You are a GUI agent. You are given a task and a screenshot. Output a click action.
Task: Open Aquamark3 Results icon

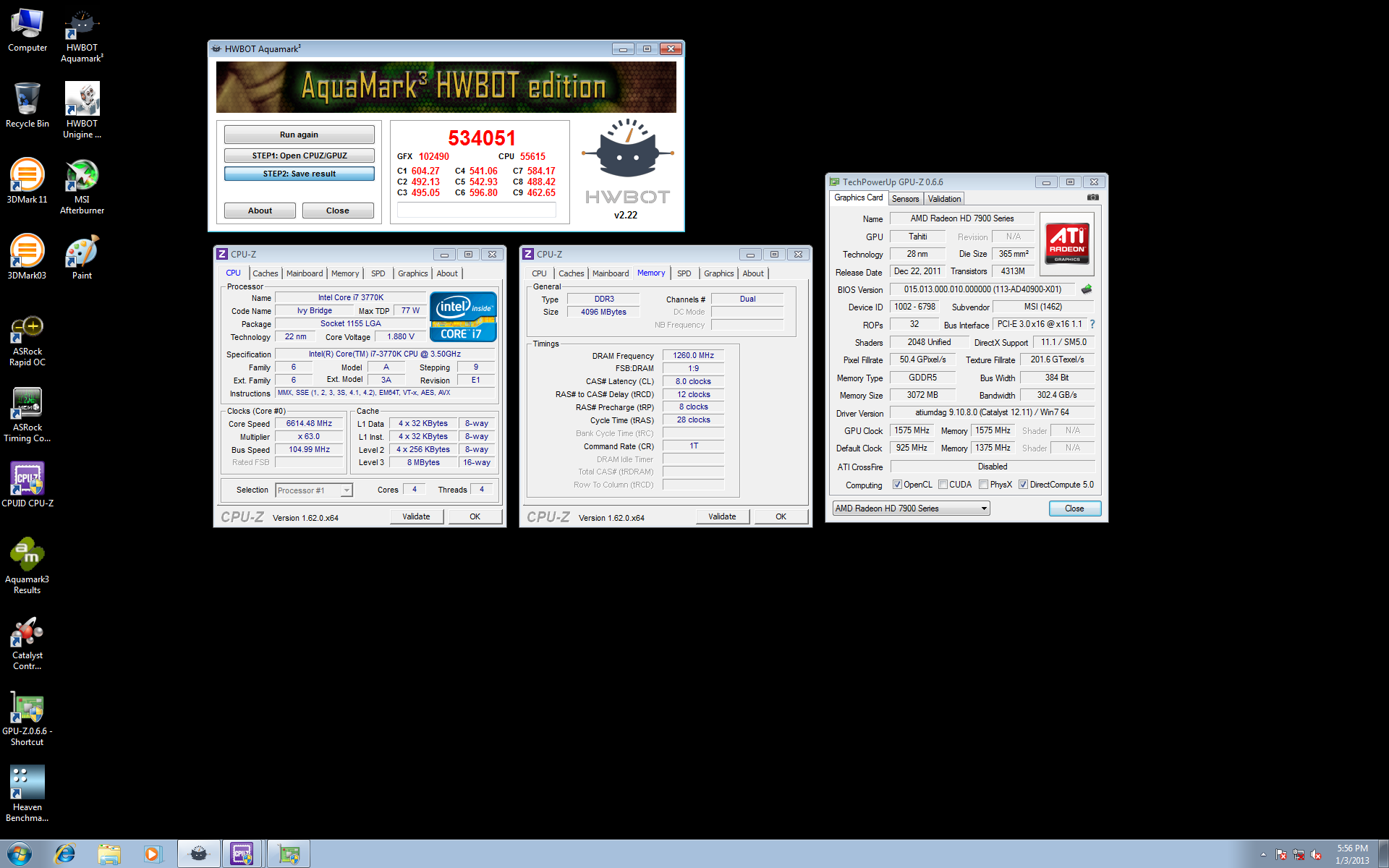click(27, 566)
